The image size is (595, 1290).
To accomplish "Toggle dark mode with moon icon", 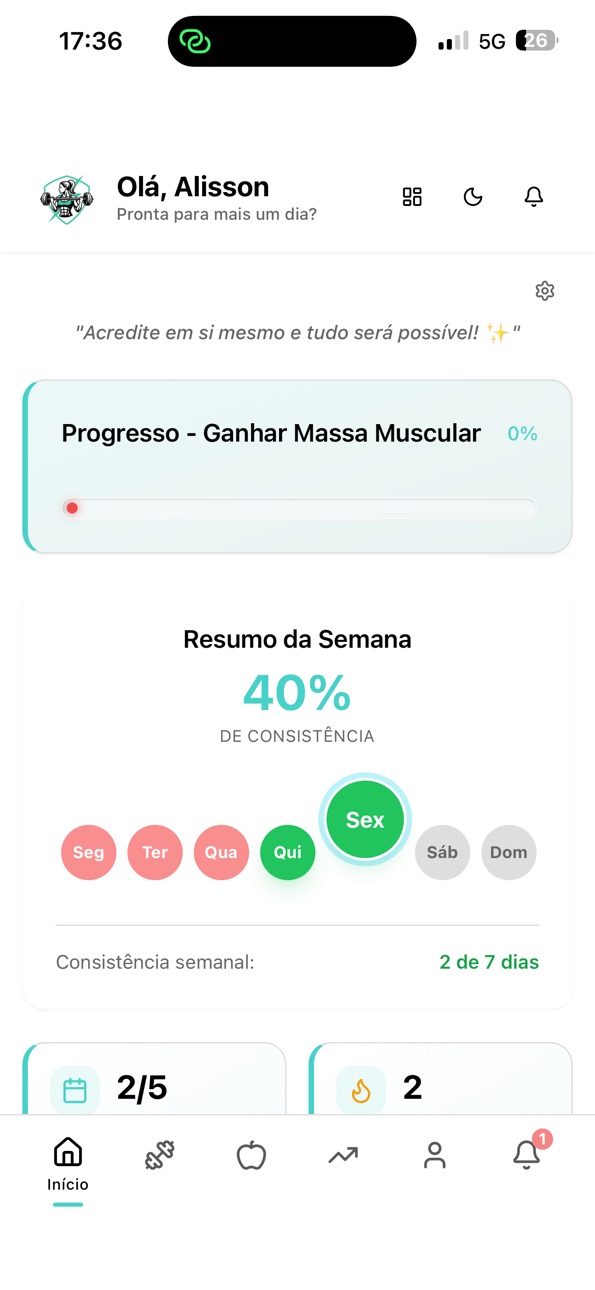I will (473, 197).
